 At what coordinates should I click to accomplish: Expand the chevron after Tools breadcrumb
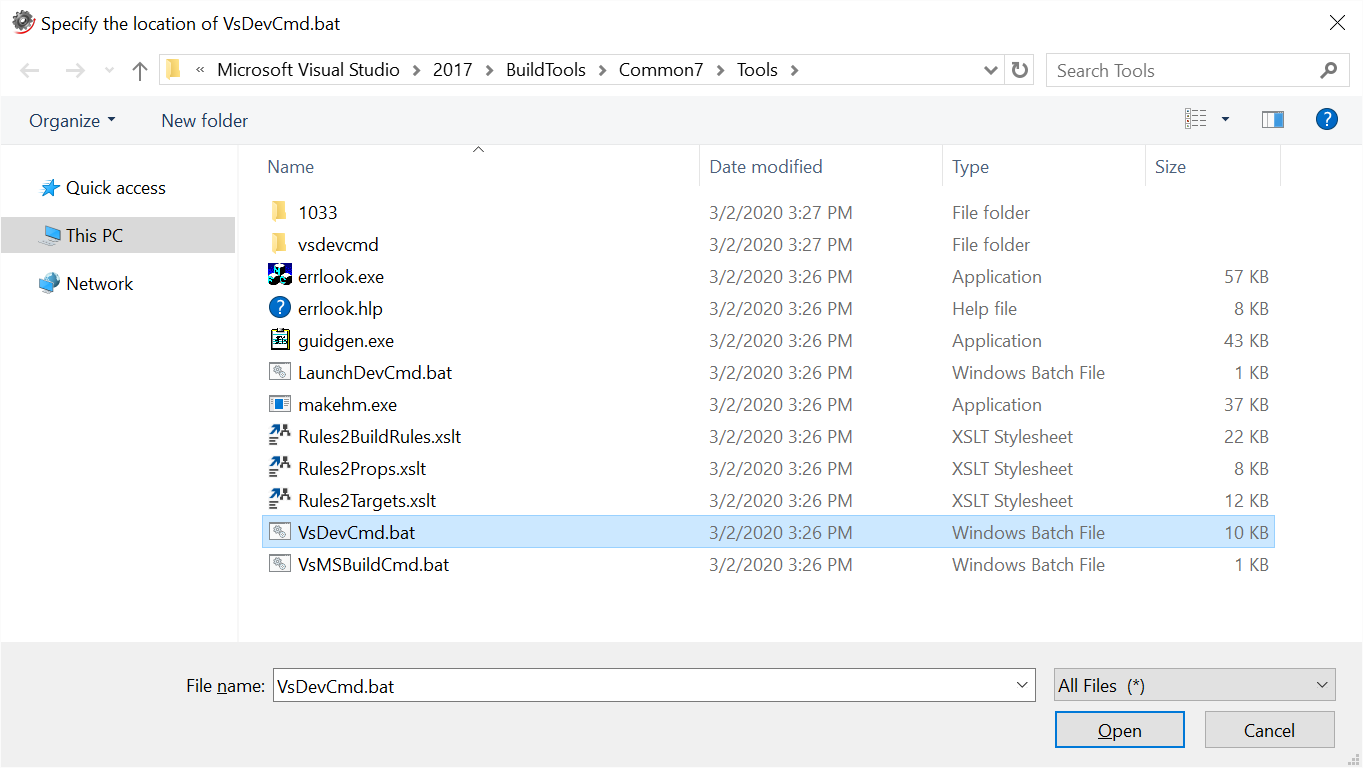coord(795,70)
